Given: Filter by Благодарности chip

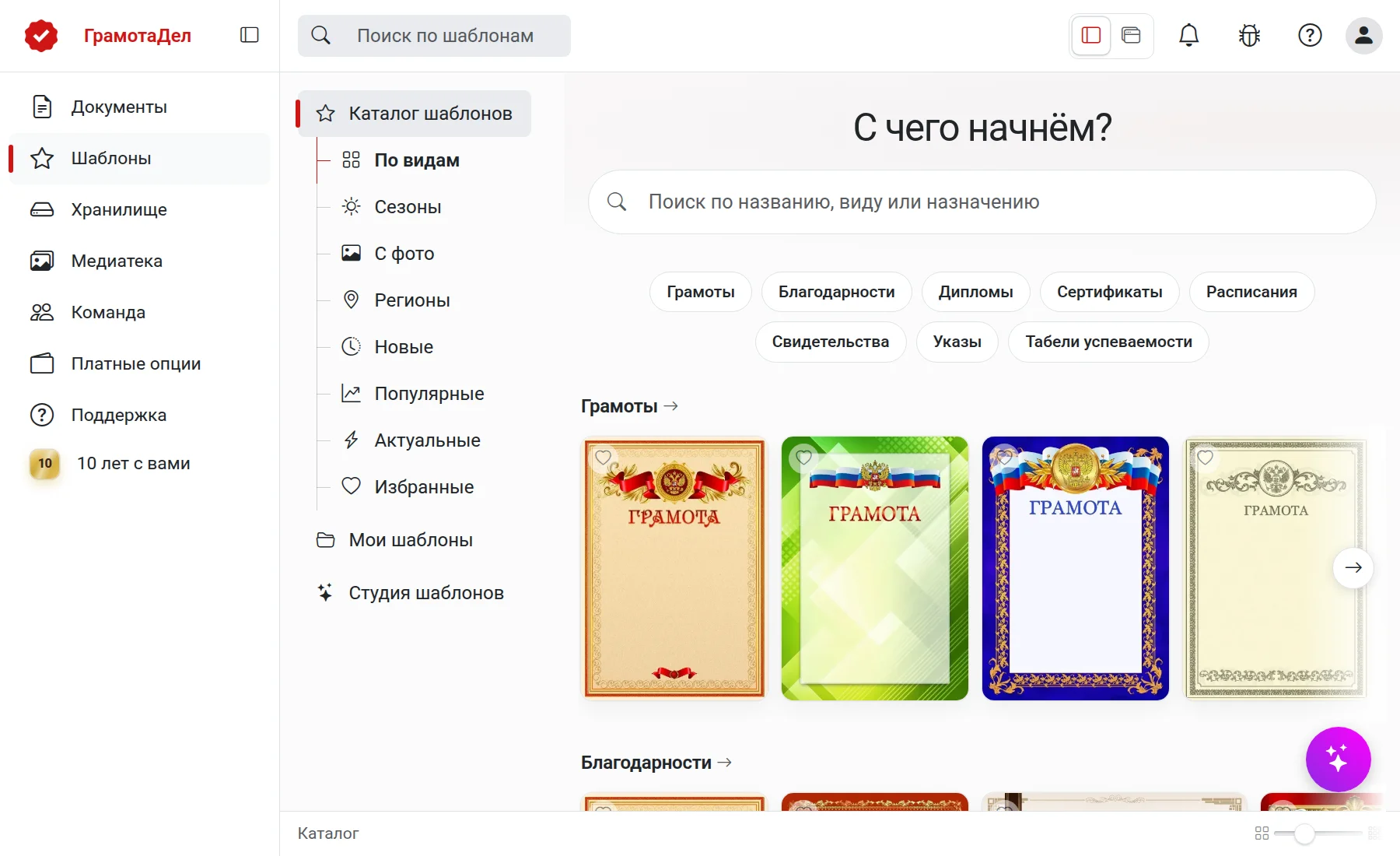Looking at the screenshot, I should pos(837,292).
